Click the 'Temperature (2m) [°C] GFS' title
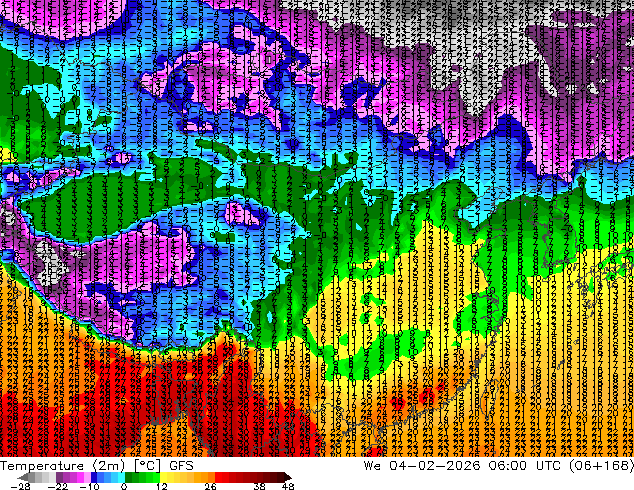Viewport: 634px width, 490px height. [97, 466]
